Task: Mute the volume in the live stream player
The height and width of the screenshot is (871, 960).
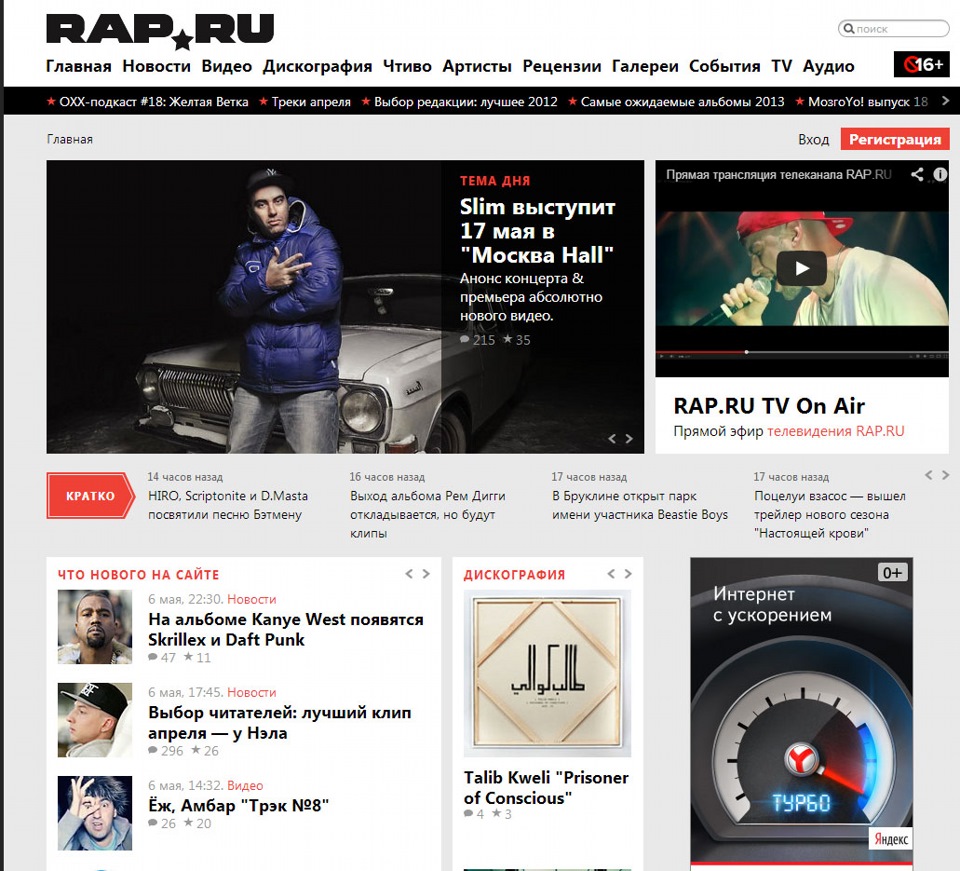Action: (670, 357)
